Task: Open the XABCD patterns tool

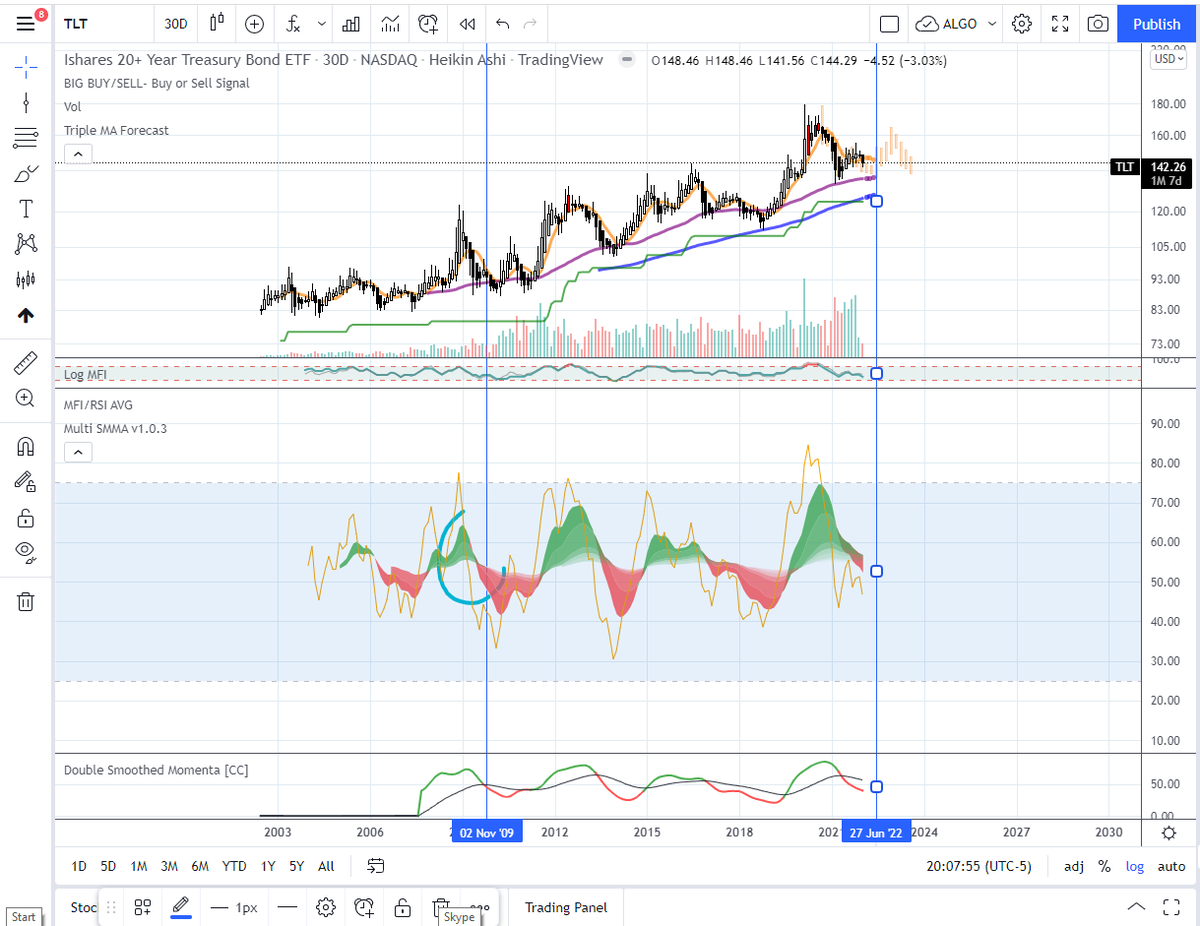Action: pos(26,244)
